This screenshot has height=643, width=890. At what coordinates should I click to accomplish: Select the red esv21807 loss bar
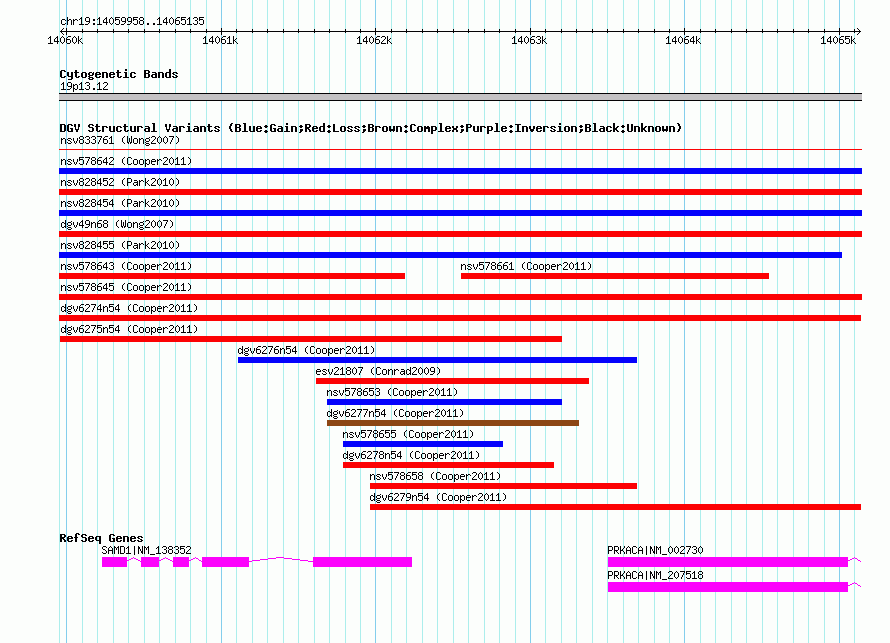(452, 381)
